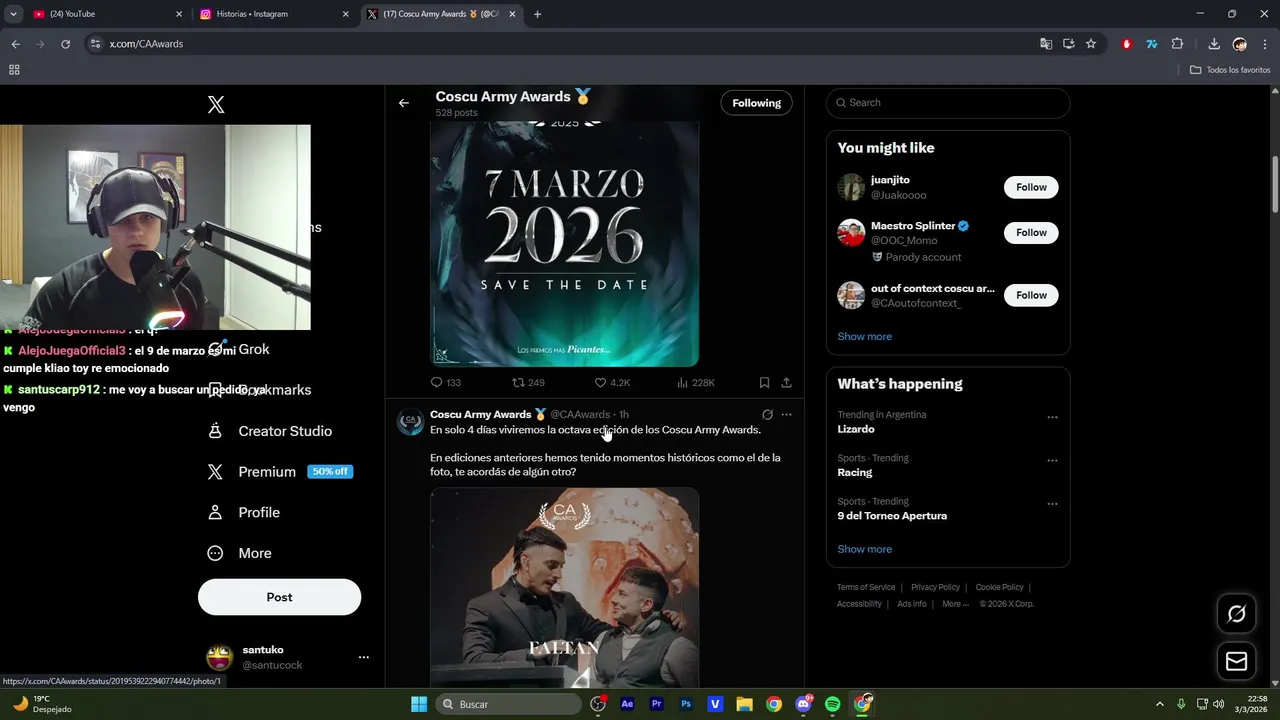Follow Maestro Splinter
Screen dimensions: 1280x720
click(1031, 233)
